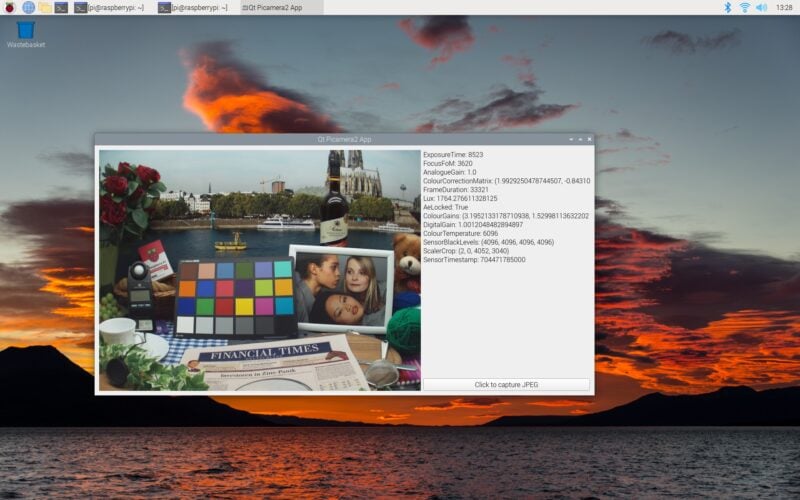Switch to second pi@raspberrypi terminal taskbar entry
This screenshot has height=500, width=800.
coord(195,7)
